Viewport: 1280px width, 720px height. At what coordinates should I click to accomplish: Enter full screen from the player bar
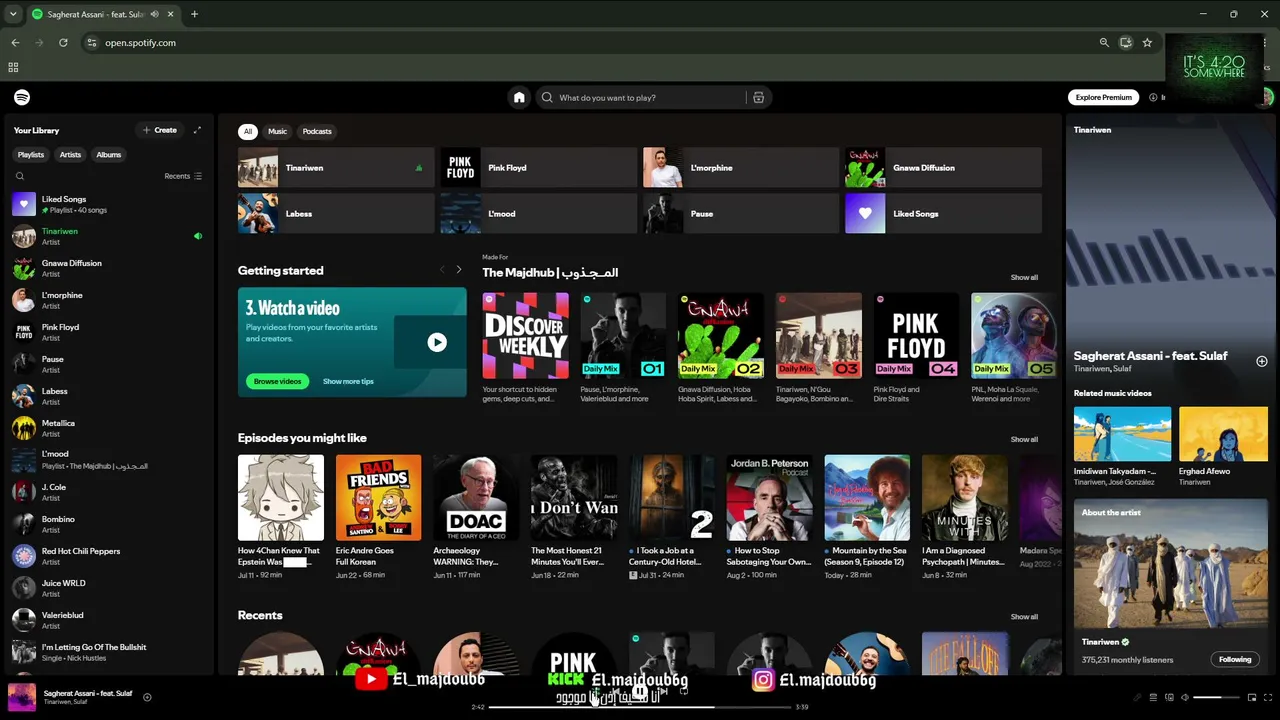[1268, 697]
